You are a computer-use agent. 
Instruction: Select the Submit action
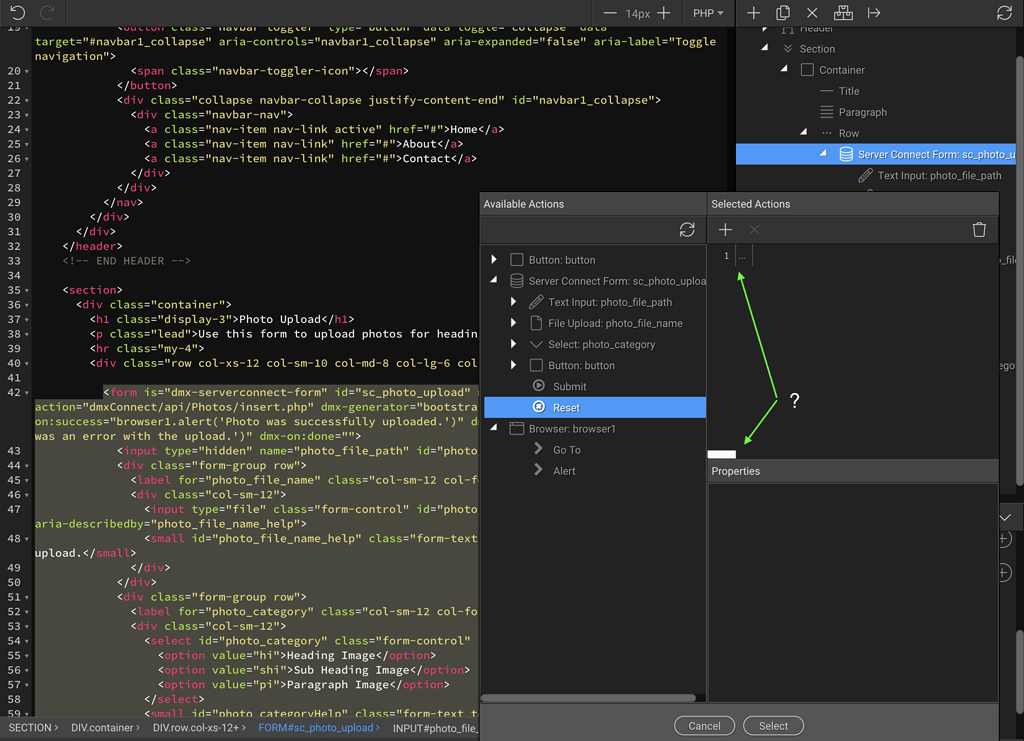[569, 386]
